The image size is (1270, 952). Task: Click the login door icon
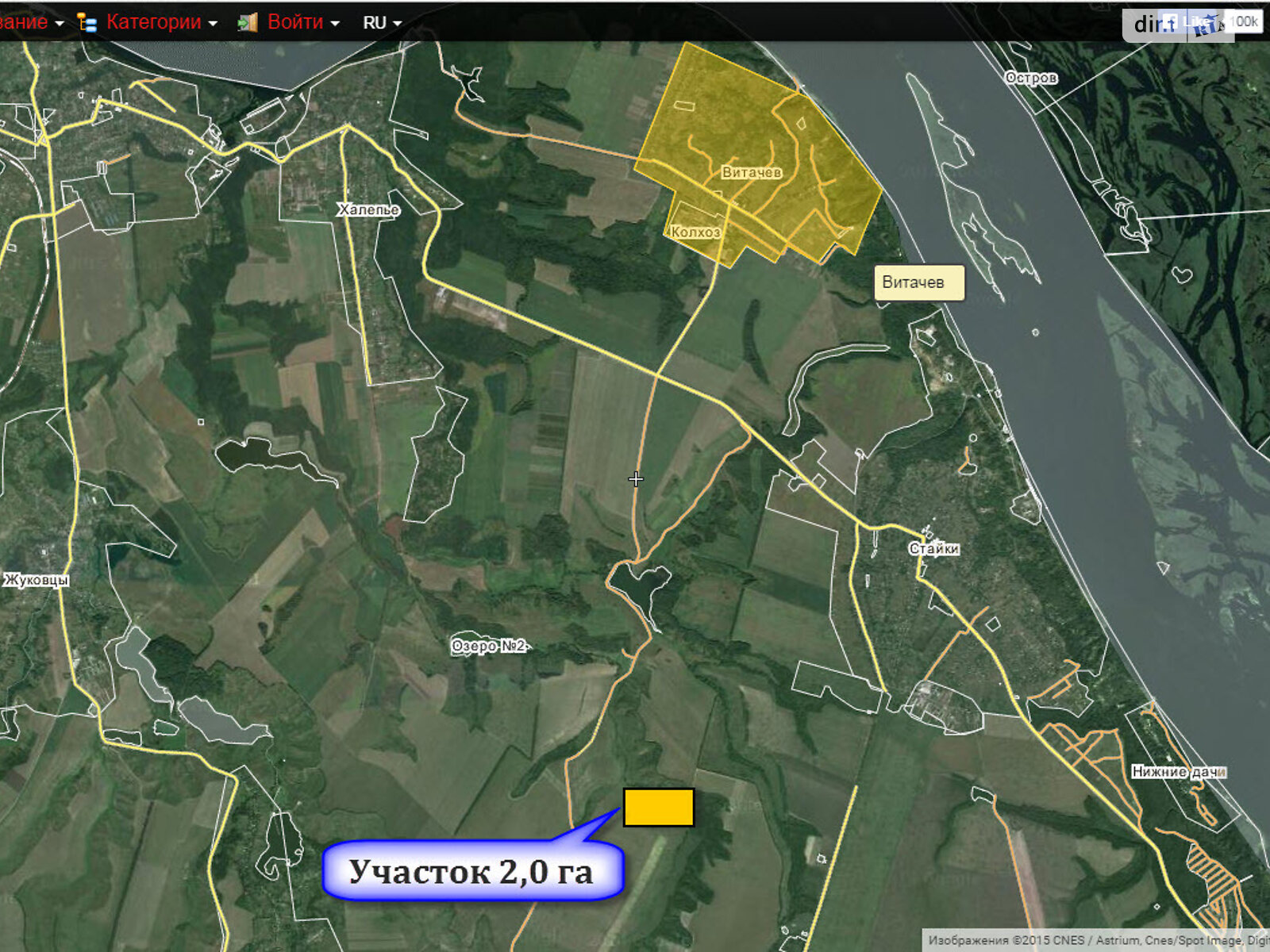(248, 22)
